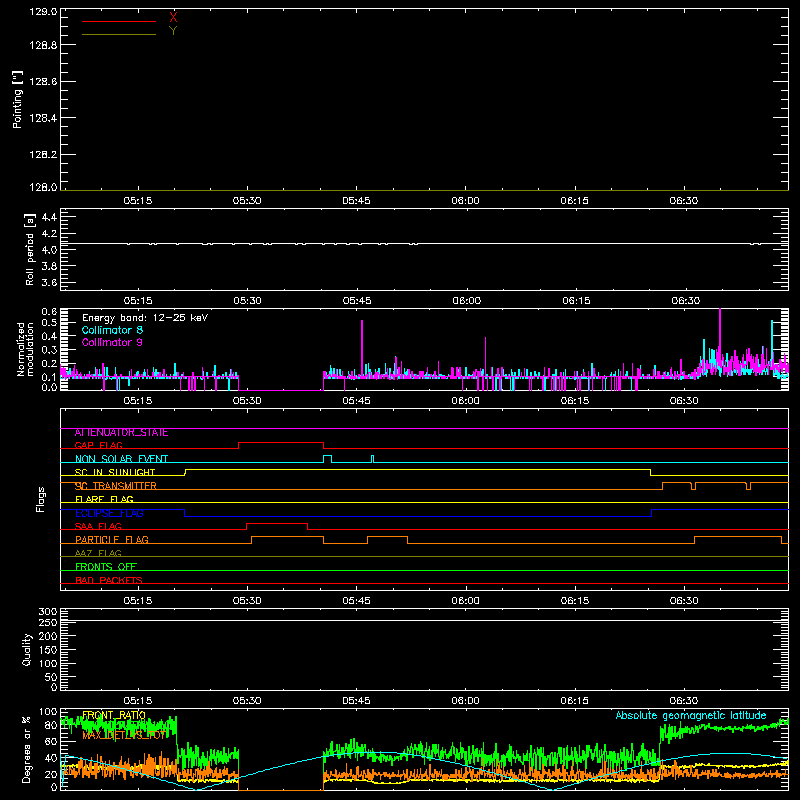
Task: Click the 150 tick on Quality axis
Action: [48, 650]
